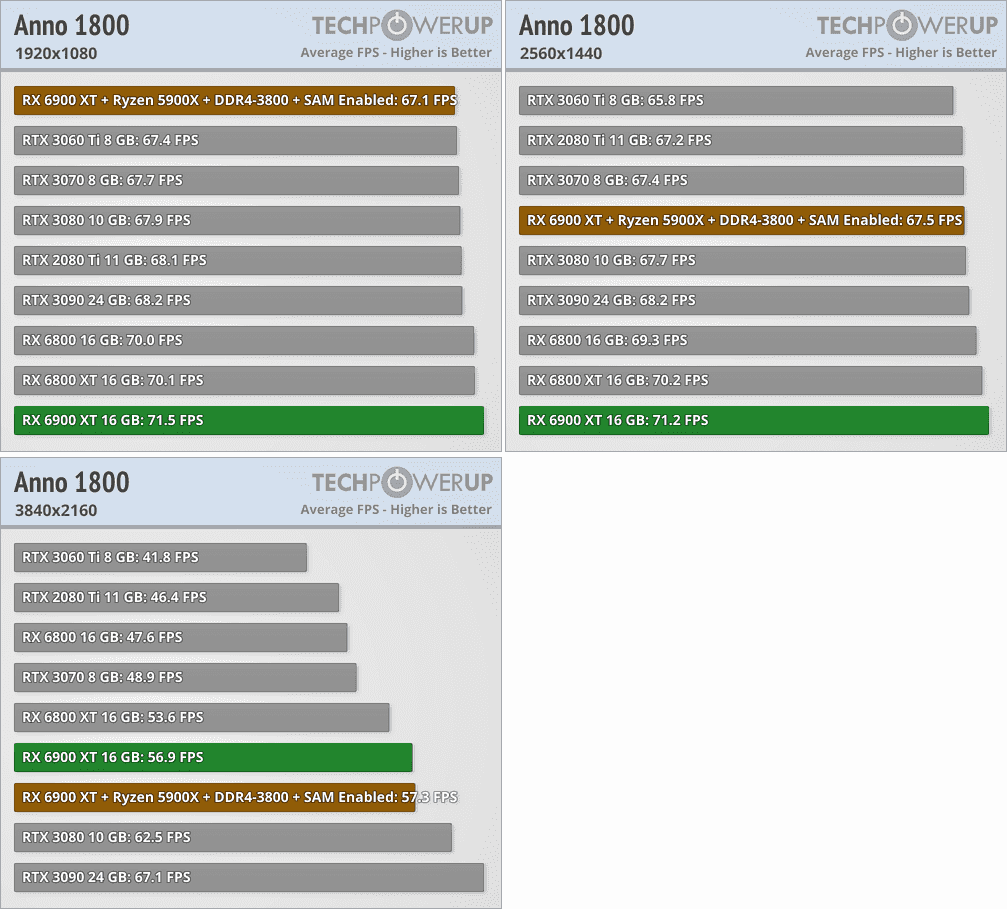Select the green RX 6900 XT 56.9 FPS bar
The width and height of the screenshot is (1007, 909).
pyautogui.click(x=213, y=757)
